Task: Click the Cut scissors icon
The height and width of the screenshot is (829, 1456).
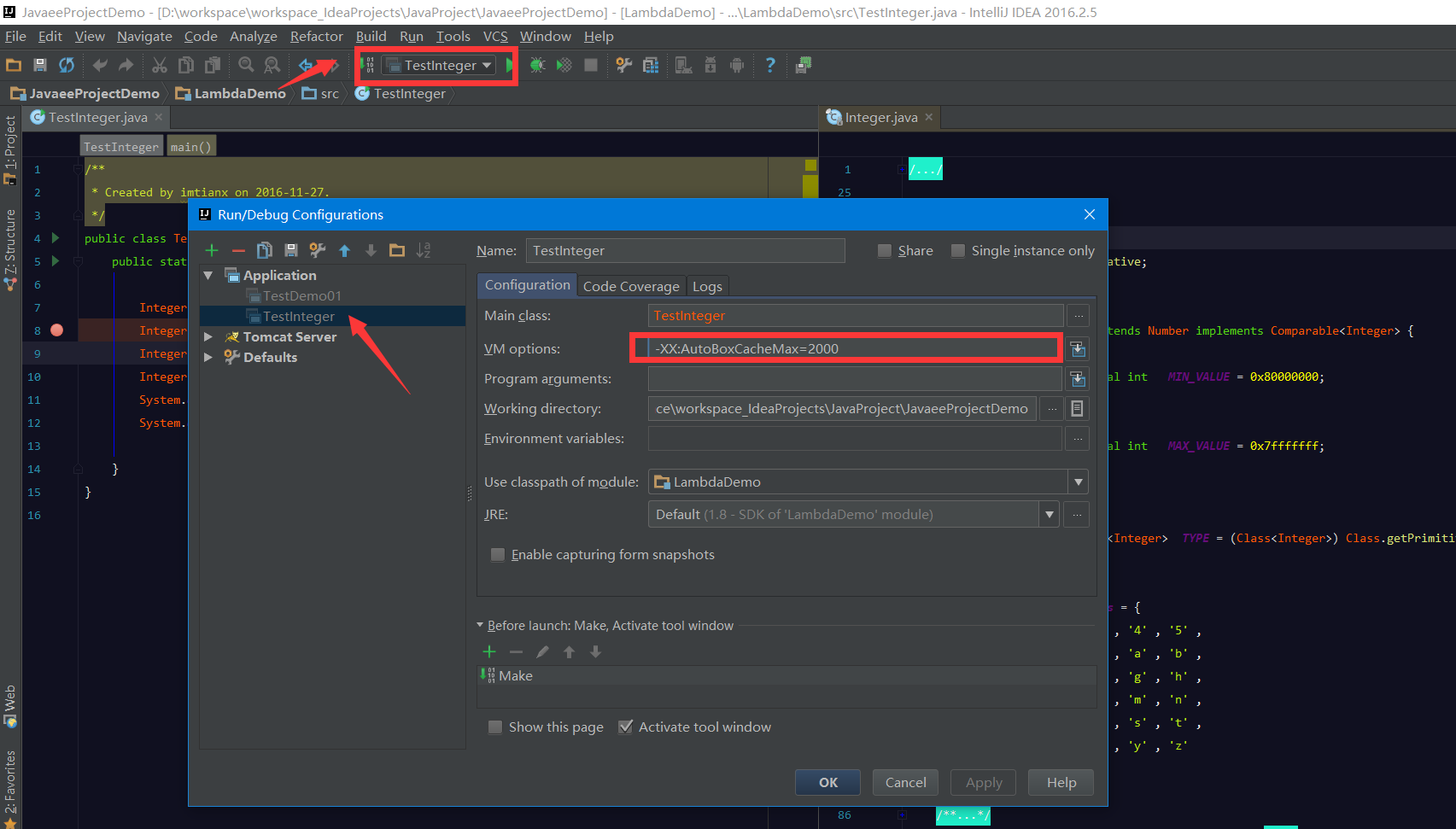Action: 160,65
